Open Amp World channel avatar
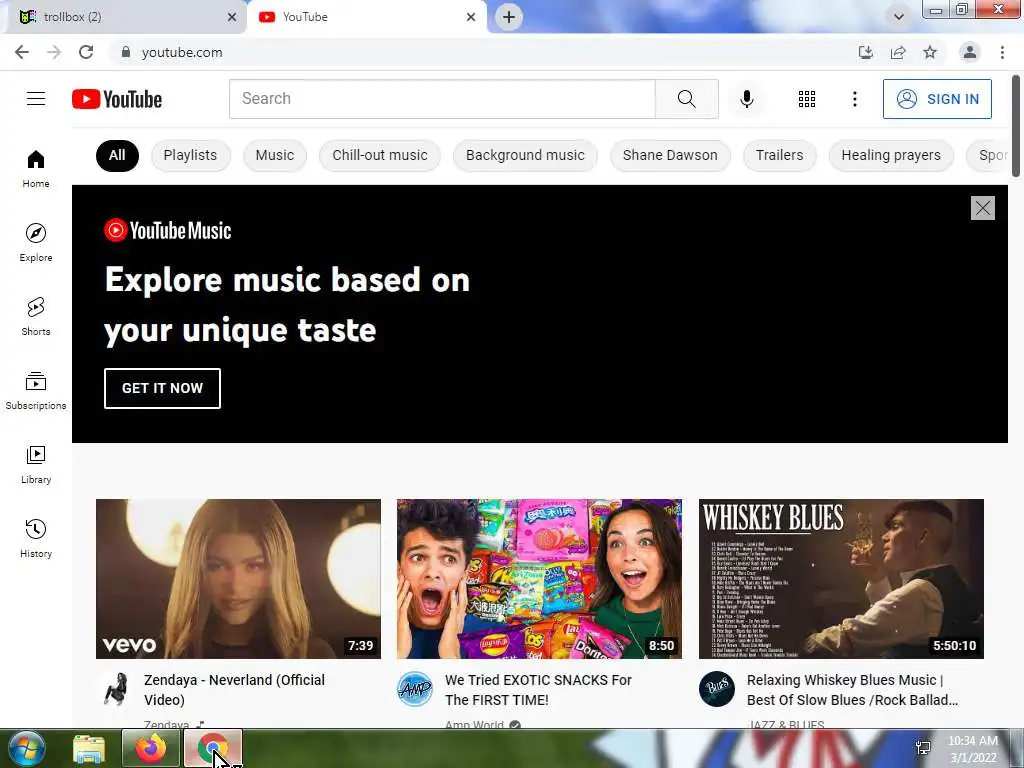 415,689
